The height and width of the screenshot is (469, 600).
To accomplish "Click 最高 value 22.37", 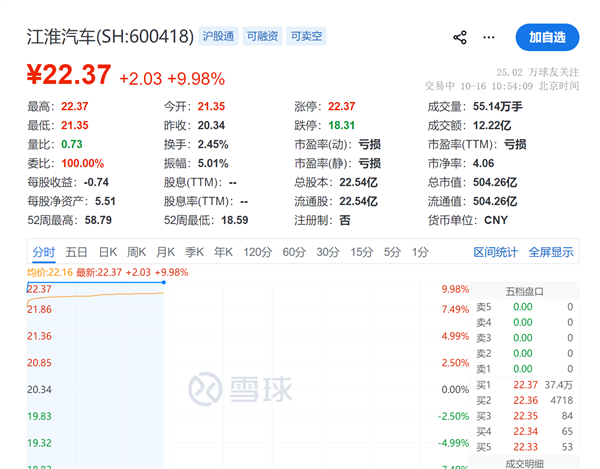I will pos(75,106).
